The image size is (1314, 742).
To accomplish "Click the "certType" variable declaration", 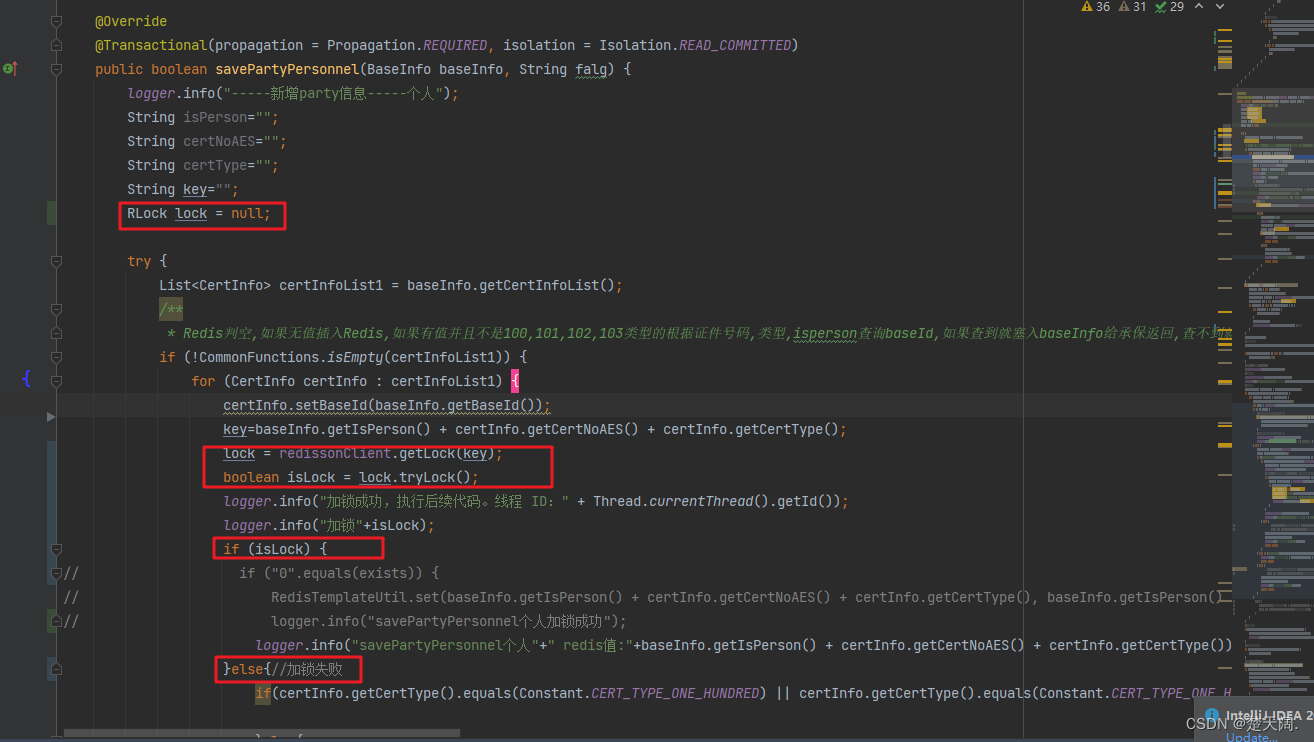I will click(215, 165).
